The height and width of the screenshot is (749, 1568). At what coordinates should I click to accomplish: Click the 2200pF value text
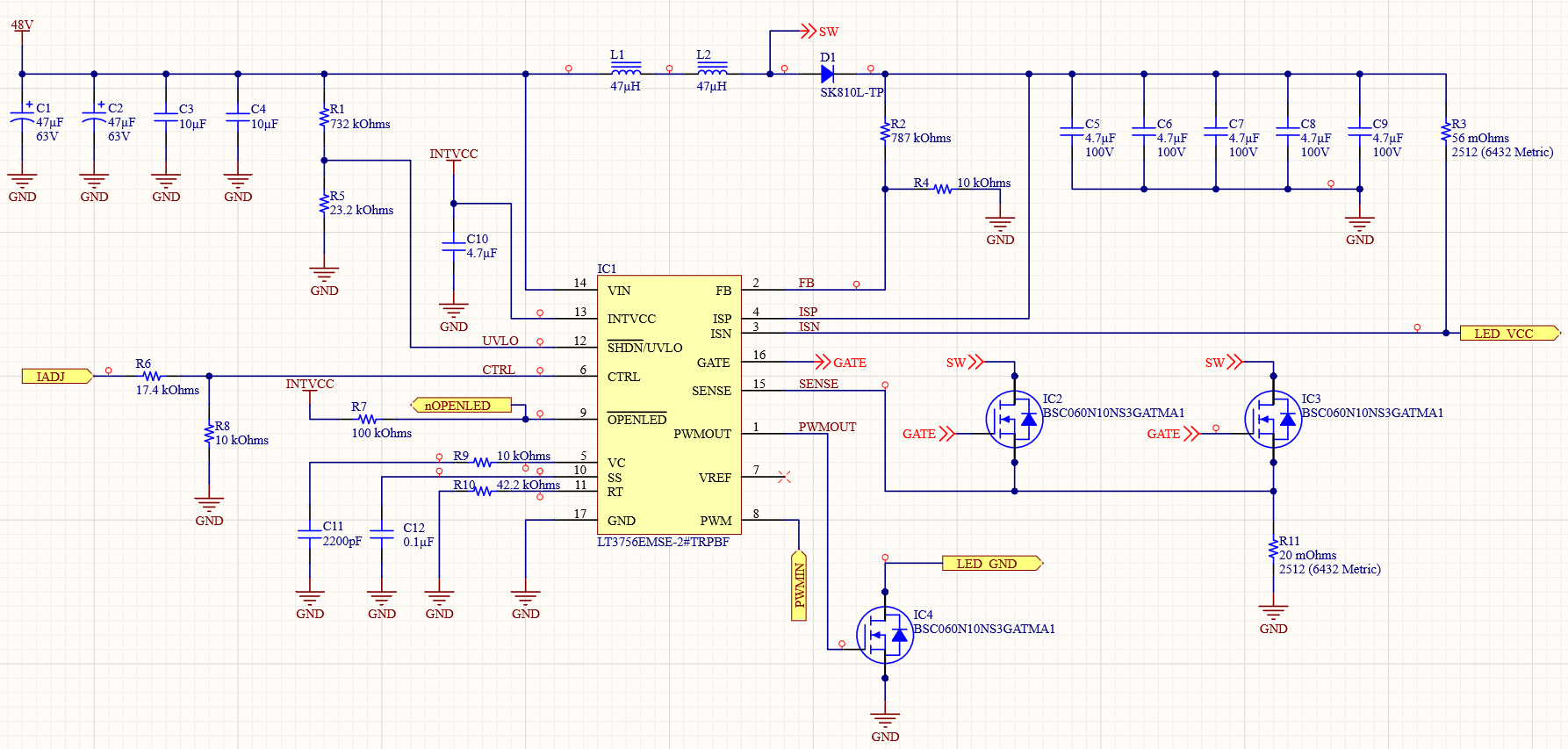tap(342, 541)
